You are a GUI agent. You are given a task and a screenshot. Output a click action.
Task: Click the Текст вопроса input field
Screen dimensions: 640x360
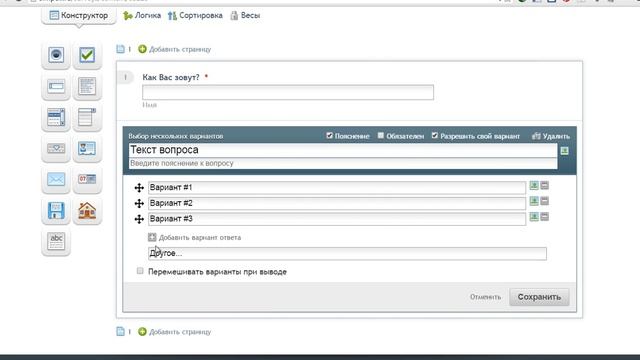coord(343,150)
